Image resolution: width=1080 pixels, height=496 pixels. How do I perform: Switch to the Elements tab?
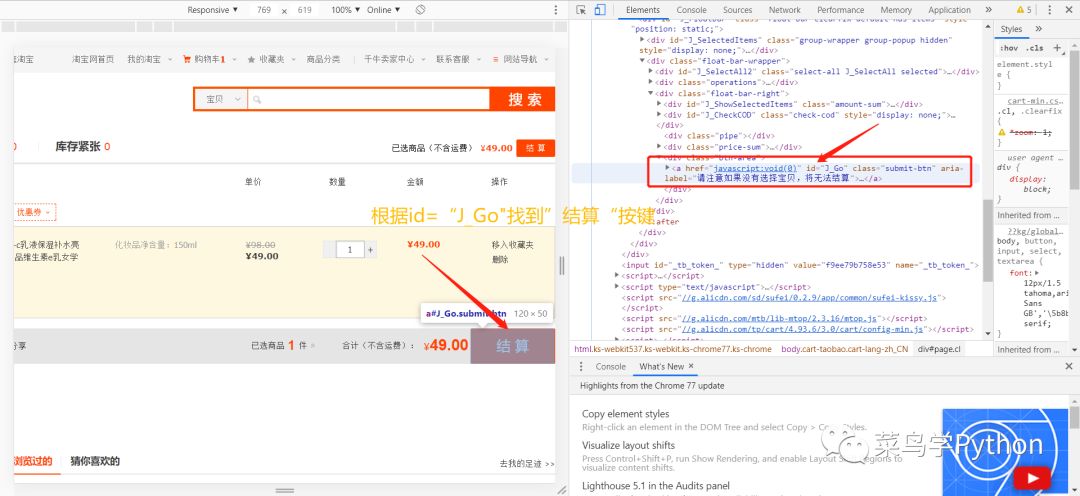pos(643,10)
